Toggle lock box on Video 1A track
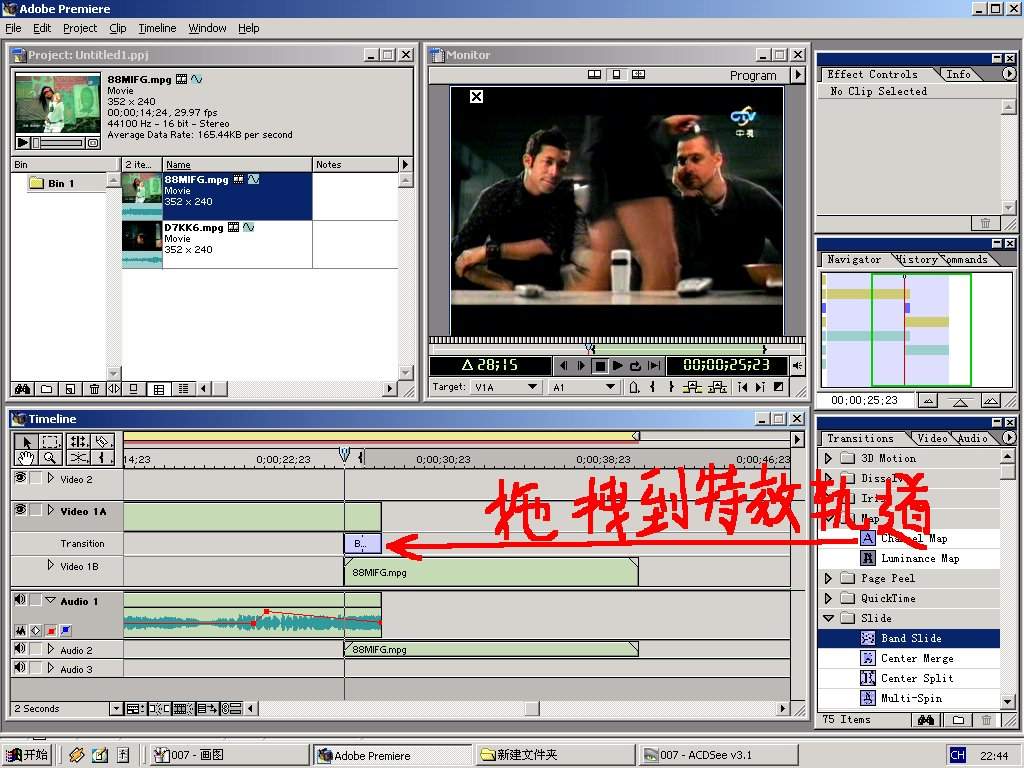 pos(36,509)
